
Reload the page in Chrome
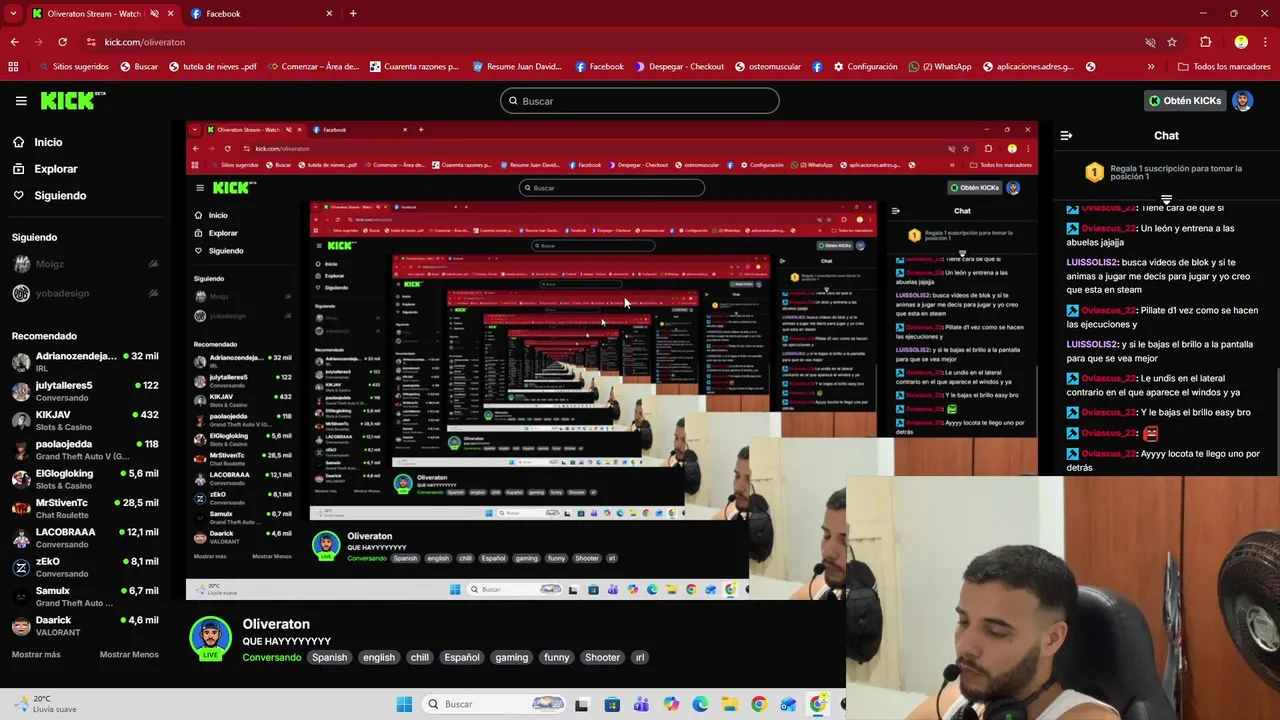(62, 42)
